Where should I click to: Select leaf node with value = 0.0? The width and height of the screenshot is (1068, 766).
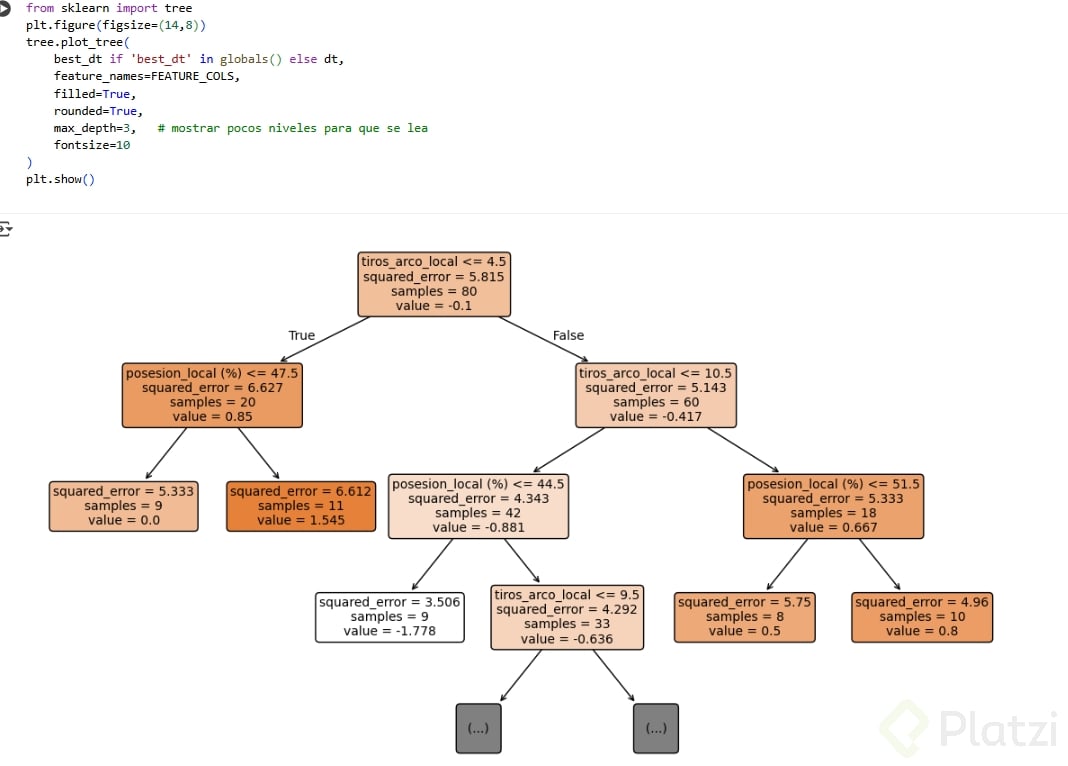[x=123, y=506]
